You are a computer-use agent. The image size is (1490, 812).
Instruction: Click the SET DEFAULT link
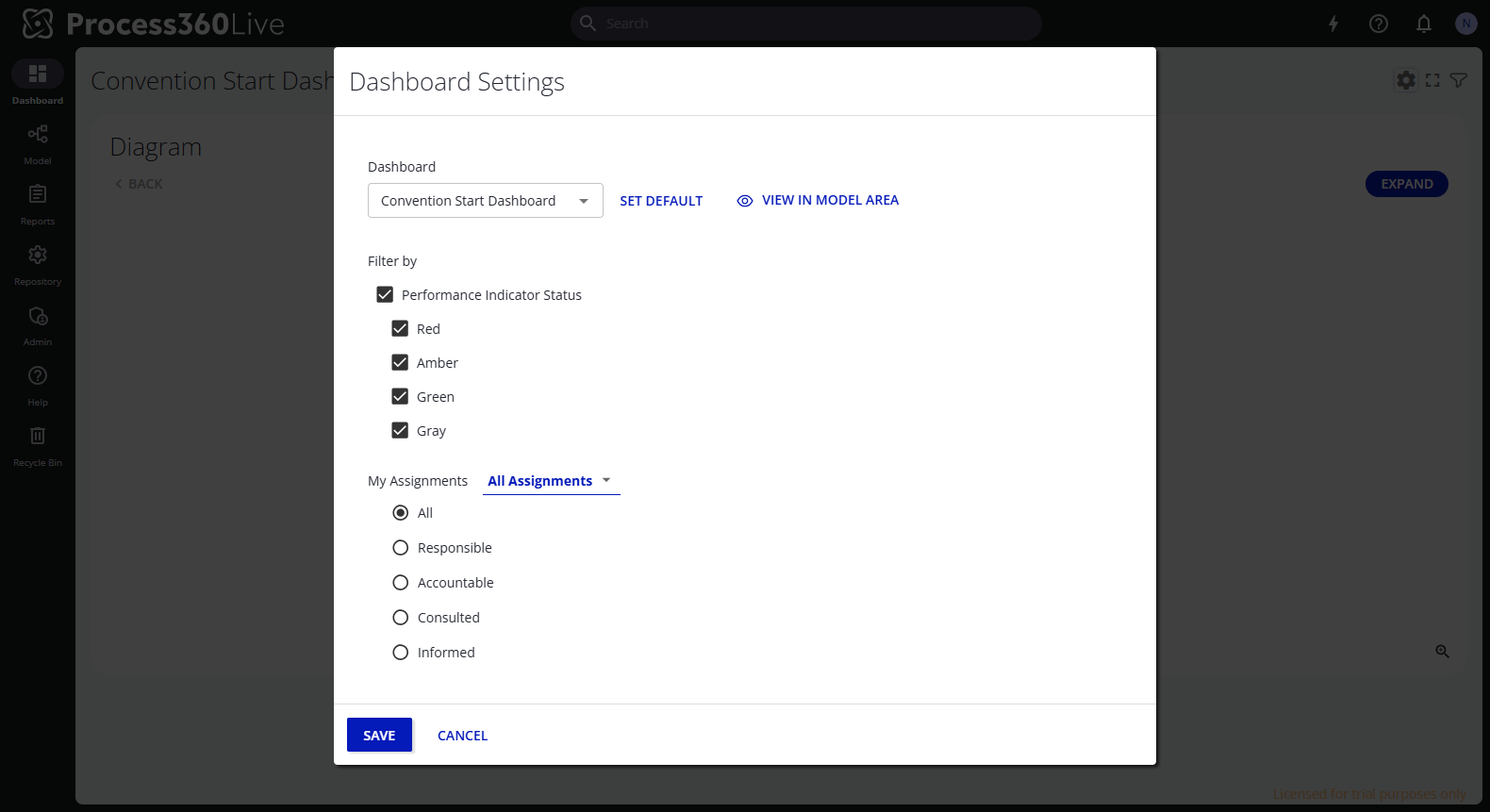tap(661, 201)
